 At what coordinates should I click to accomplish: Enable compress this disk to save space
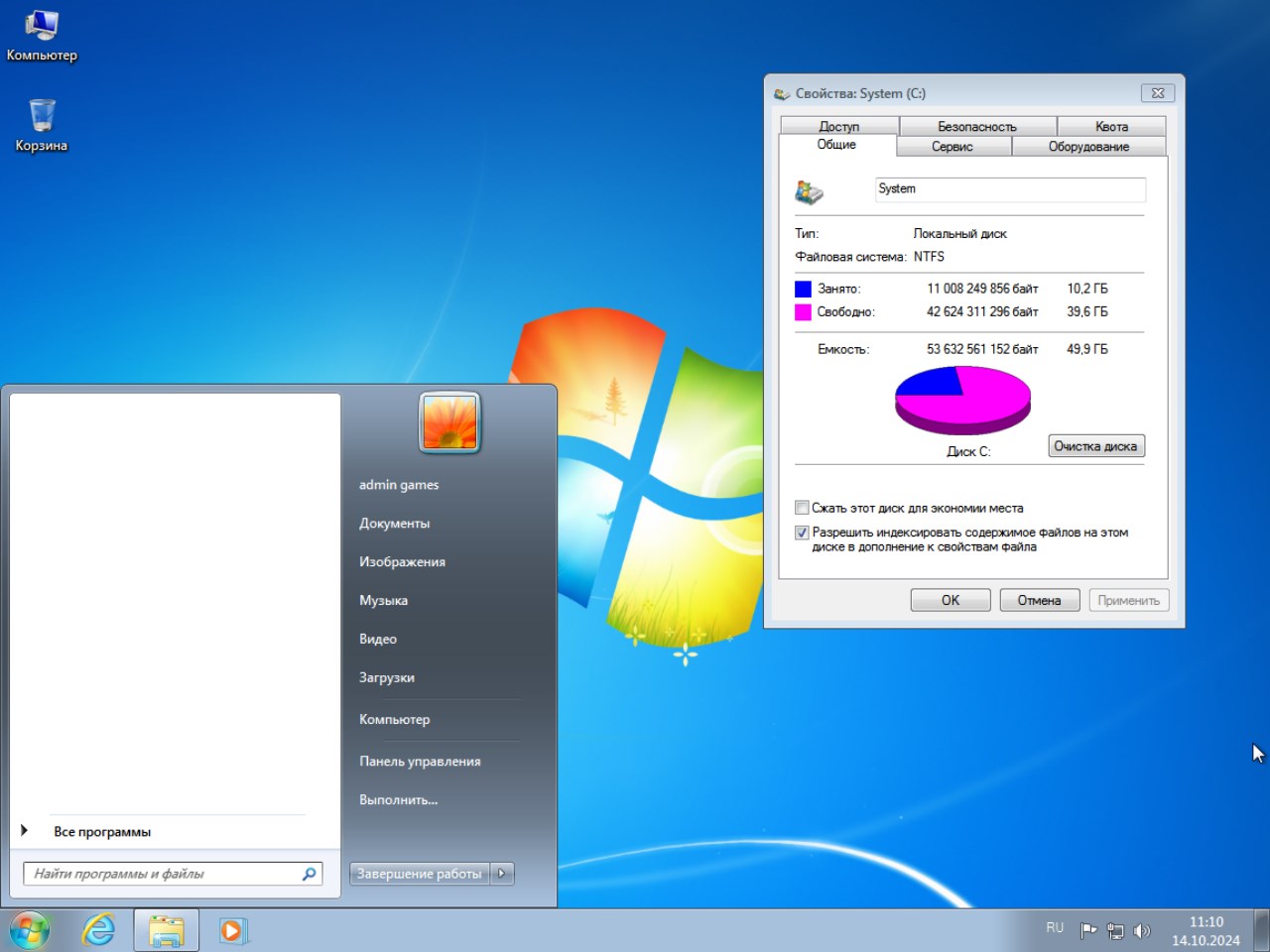[x=802, y=508]
